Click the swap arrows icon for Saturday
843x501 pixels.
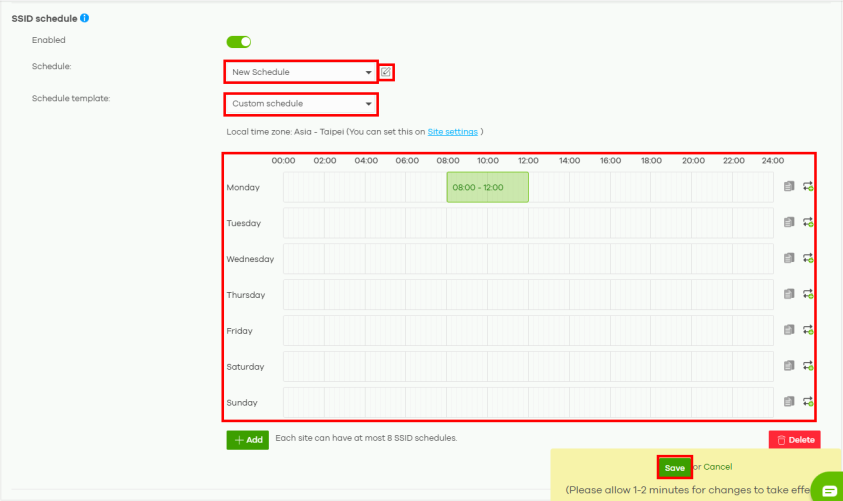pyautogui.click(x=808, y=366)
